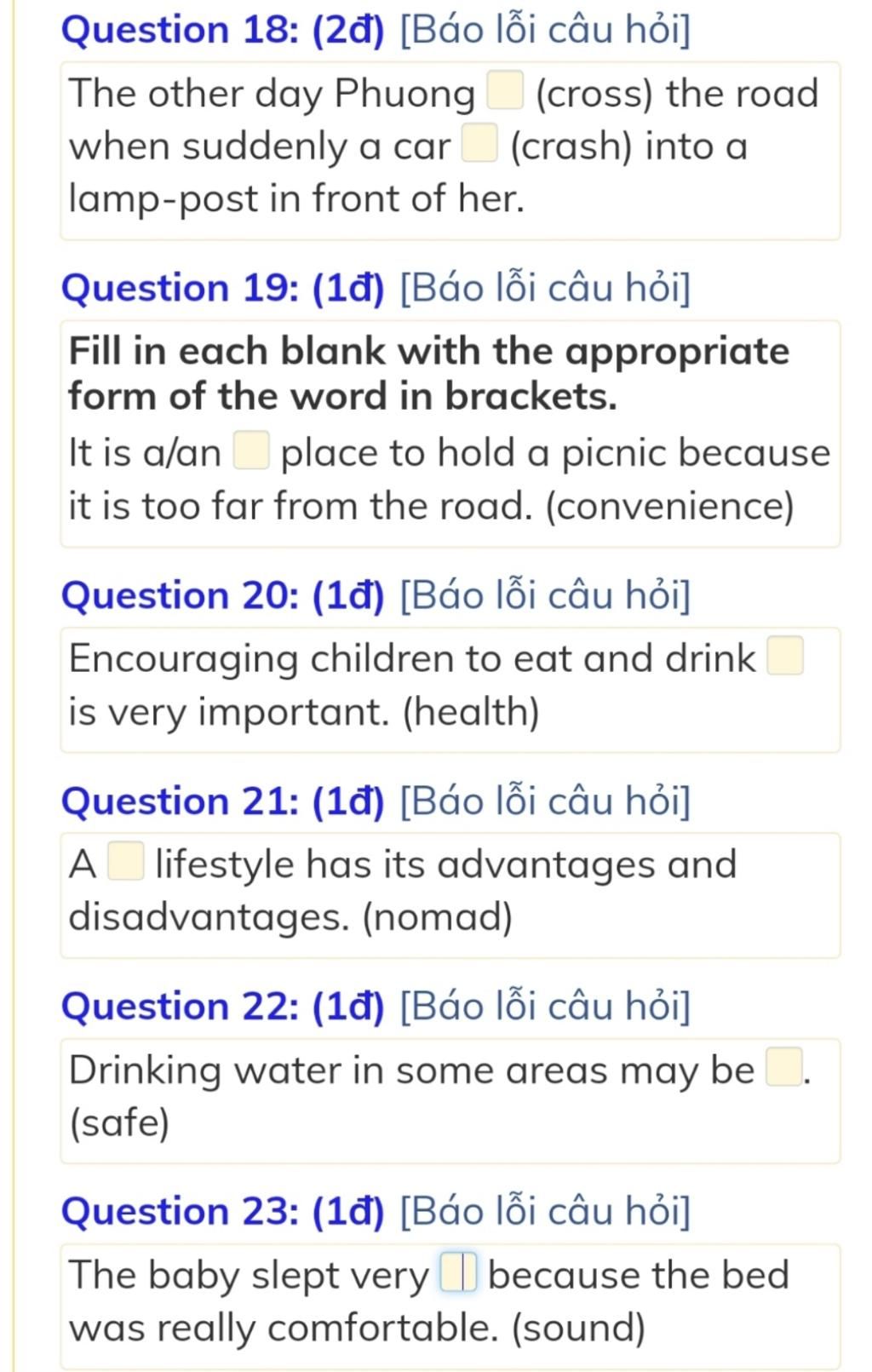Report error link for Question 18
Viewport: 872px width, 1372px height.
[x=545, y=30]
